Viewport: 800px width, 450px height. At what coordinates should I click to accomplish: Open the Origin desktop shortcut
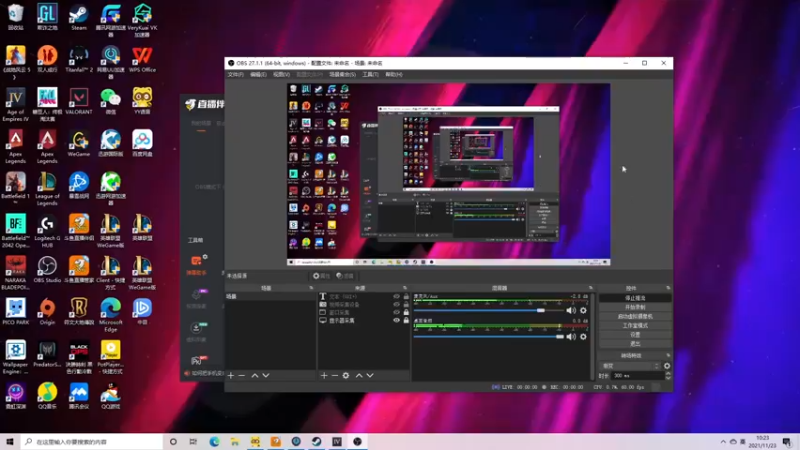47,311
